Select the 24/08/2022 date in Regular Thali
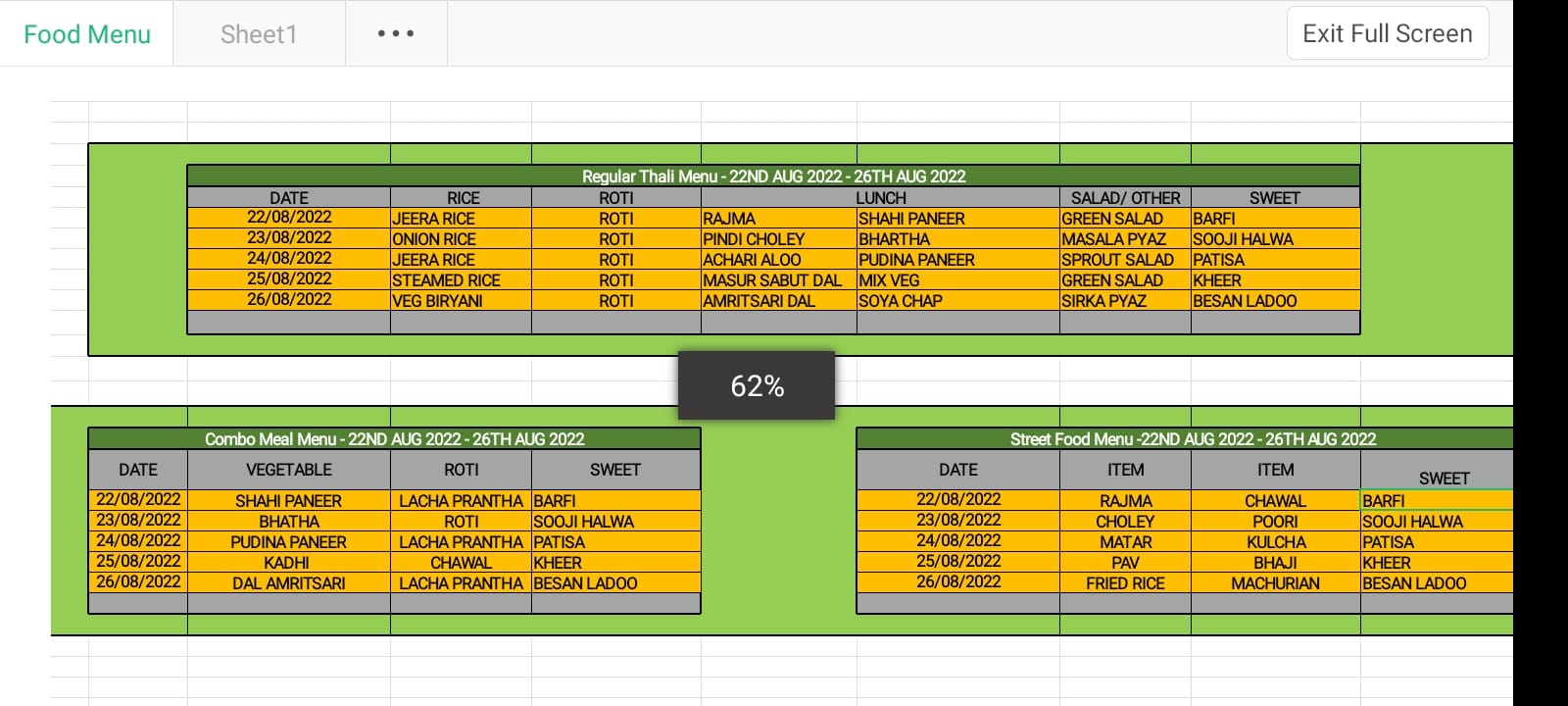Image resolution: width=1568 pixels, height=706 pixels. click(289, 259)
